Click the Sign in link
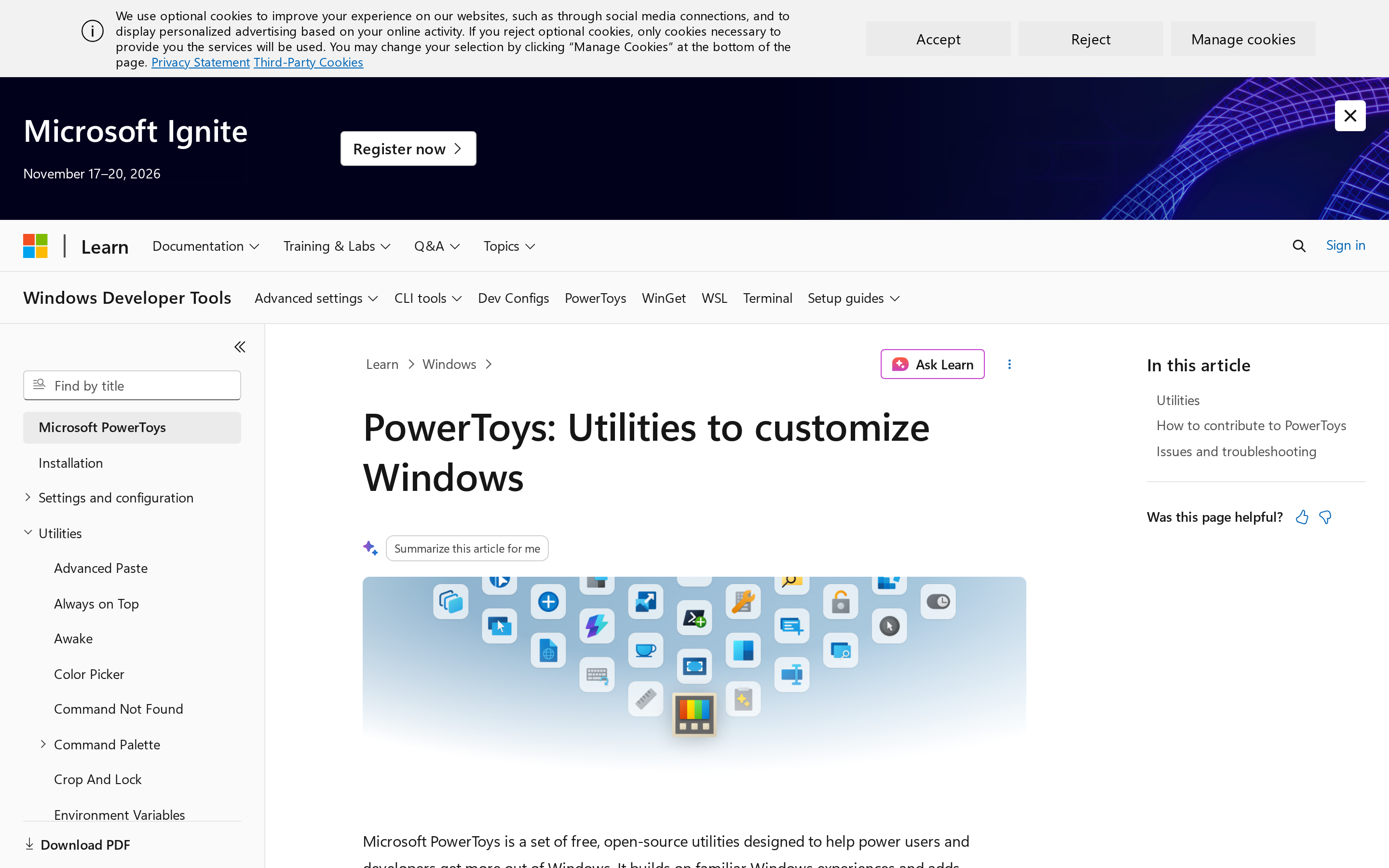Viewport: 1389px width, 868px height. [1346, 245]
